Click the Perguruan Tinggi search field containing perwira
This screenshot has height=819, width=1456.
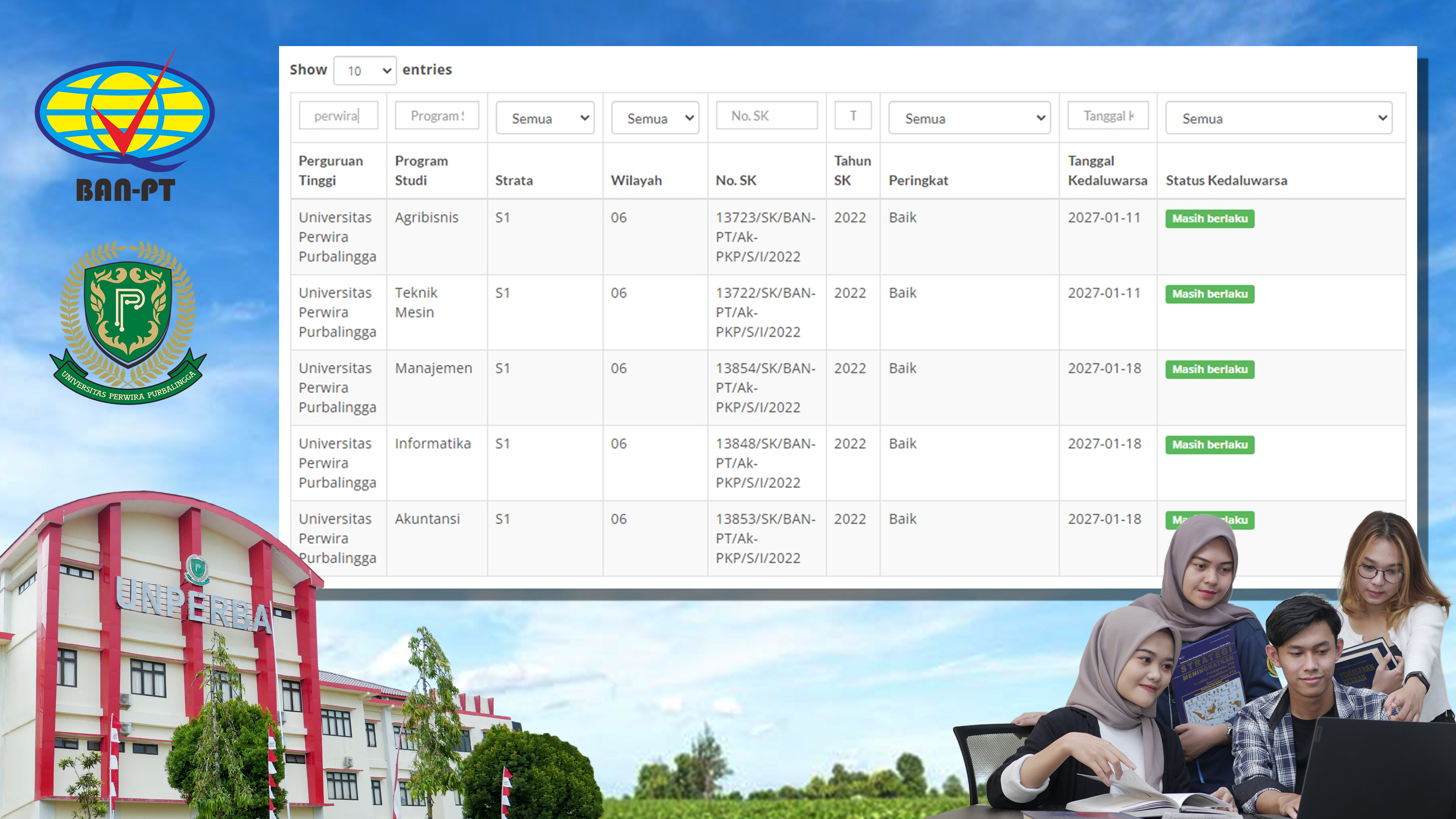[x=338, y=115]
